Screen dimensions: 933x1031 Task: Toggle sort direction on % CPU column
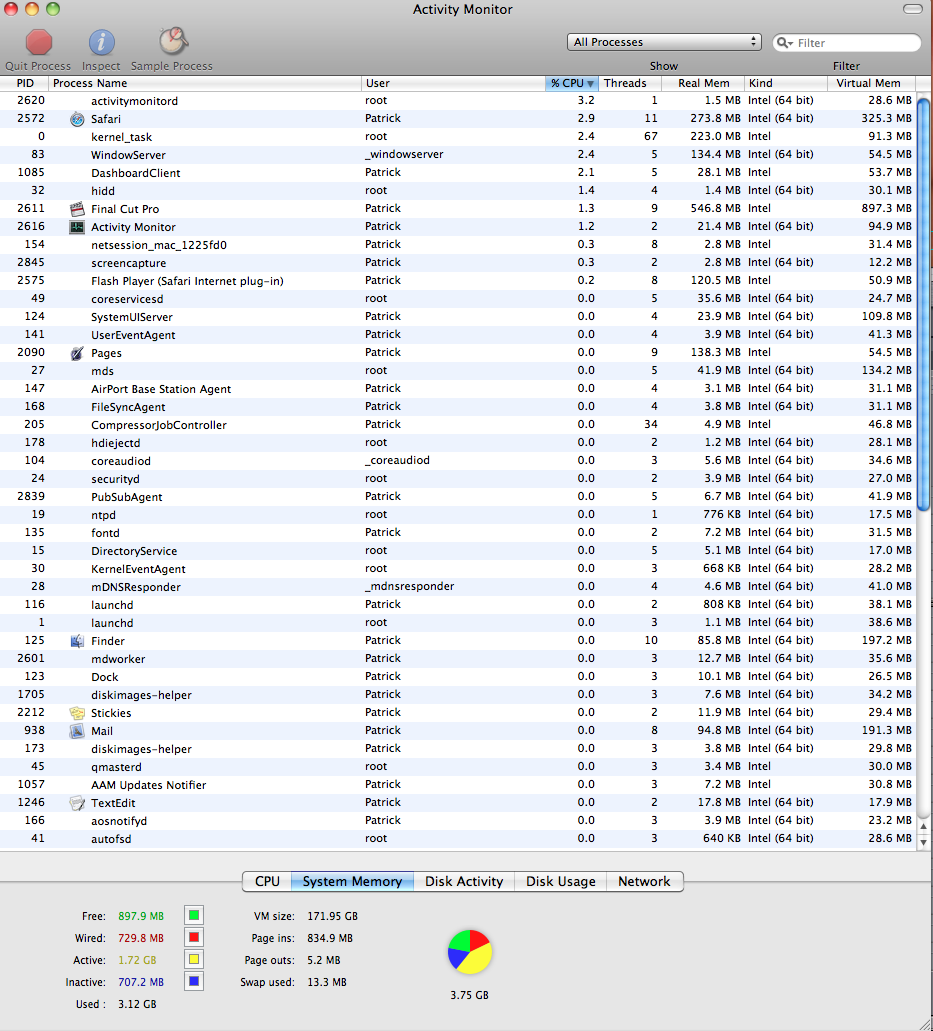point(571,84)
